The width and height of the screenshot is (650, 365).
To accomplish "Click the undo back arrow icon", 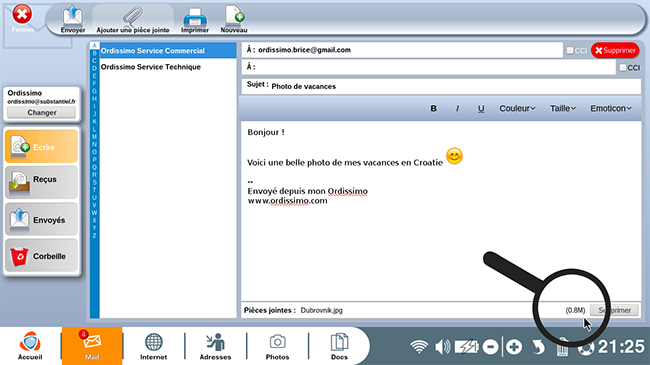I will pyautogui.click(x=538, y=347).
